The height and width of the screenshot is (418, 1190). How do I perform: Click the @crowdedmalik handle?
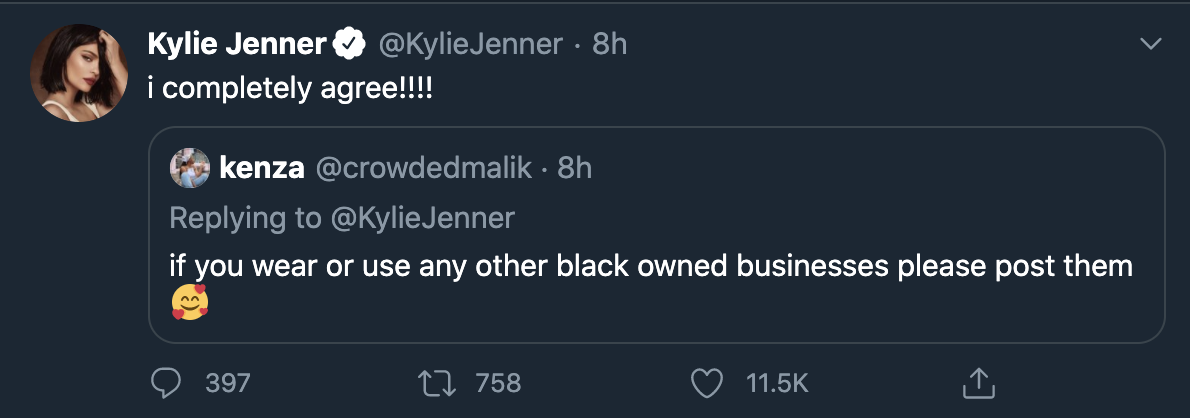(422, 168)
